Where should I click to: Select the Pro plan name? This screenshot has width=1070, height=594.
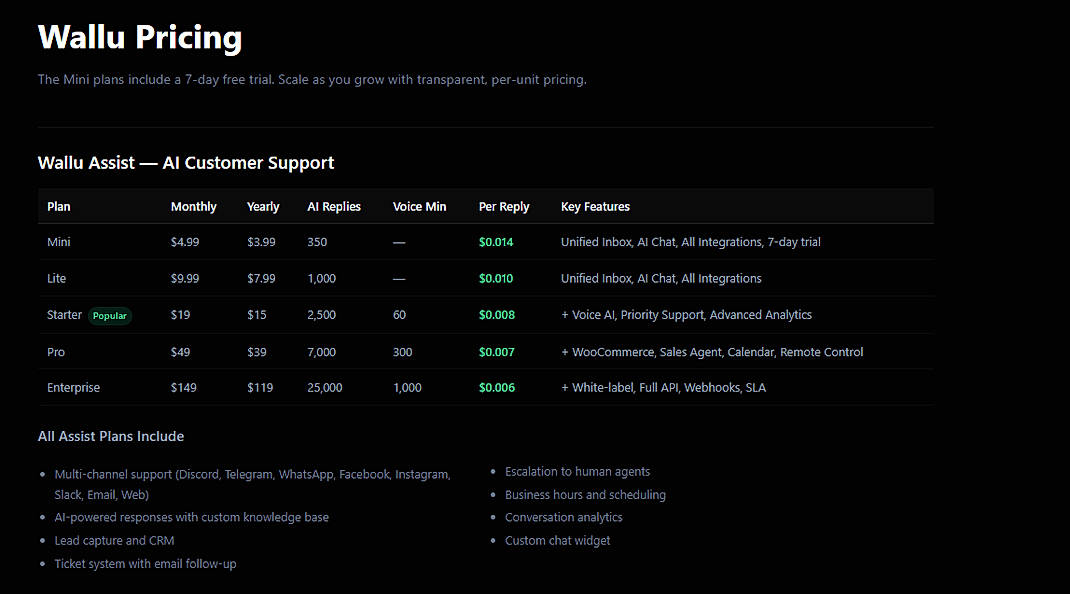pyautogui.click(x=56, y=352)
